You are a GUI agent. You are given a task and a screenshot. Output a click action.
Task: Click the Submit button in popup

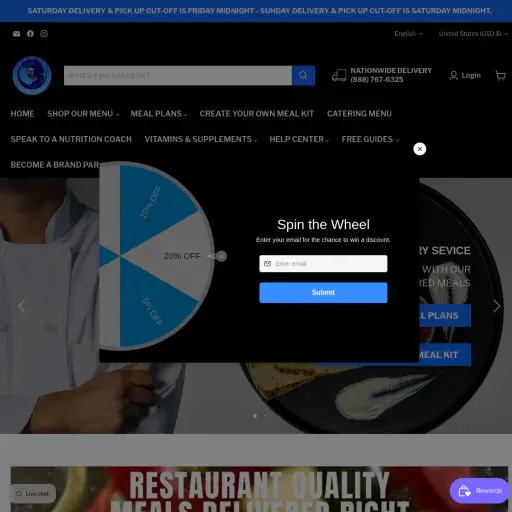(x=323, y=293)
